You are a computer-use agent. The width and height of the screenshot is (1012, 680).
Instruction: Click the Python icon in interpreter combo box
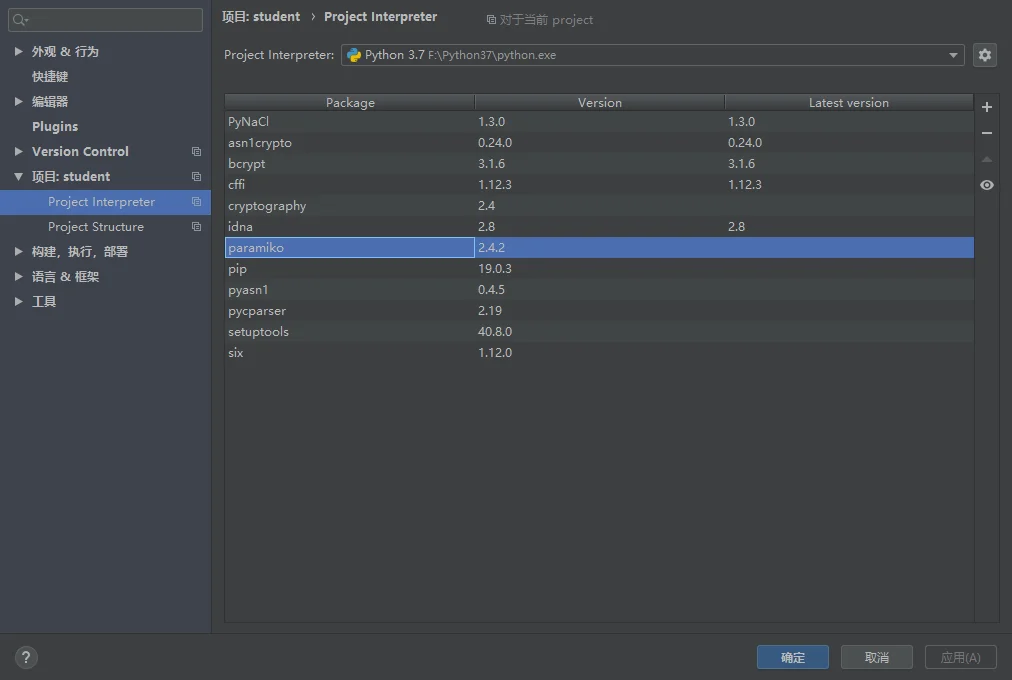click(x=354, y=55)
